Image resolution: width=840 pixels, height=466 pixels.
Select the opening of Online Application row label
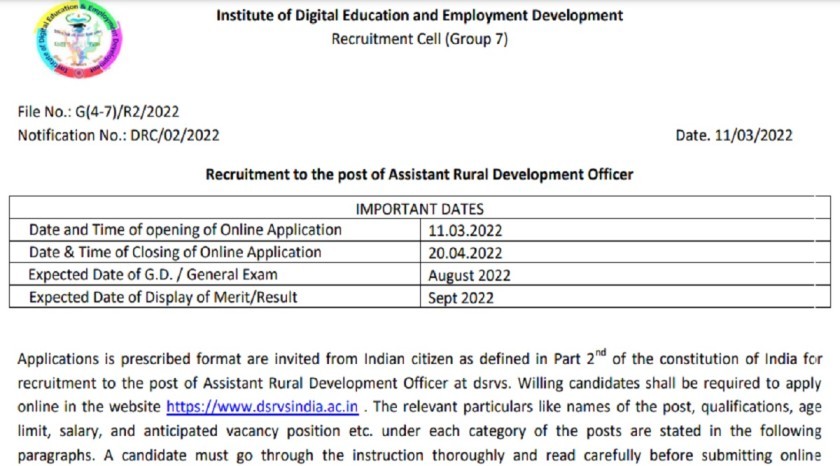[185, 230]
